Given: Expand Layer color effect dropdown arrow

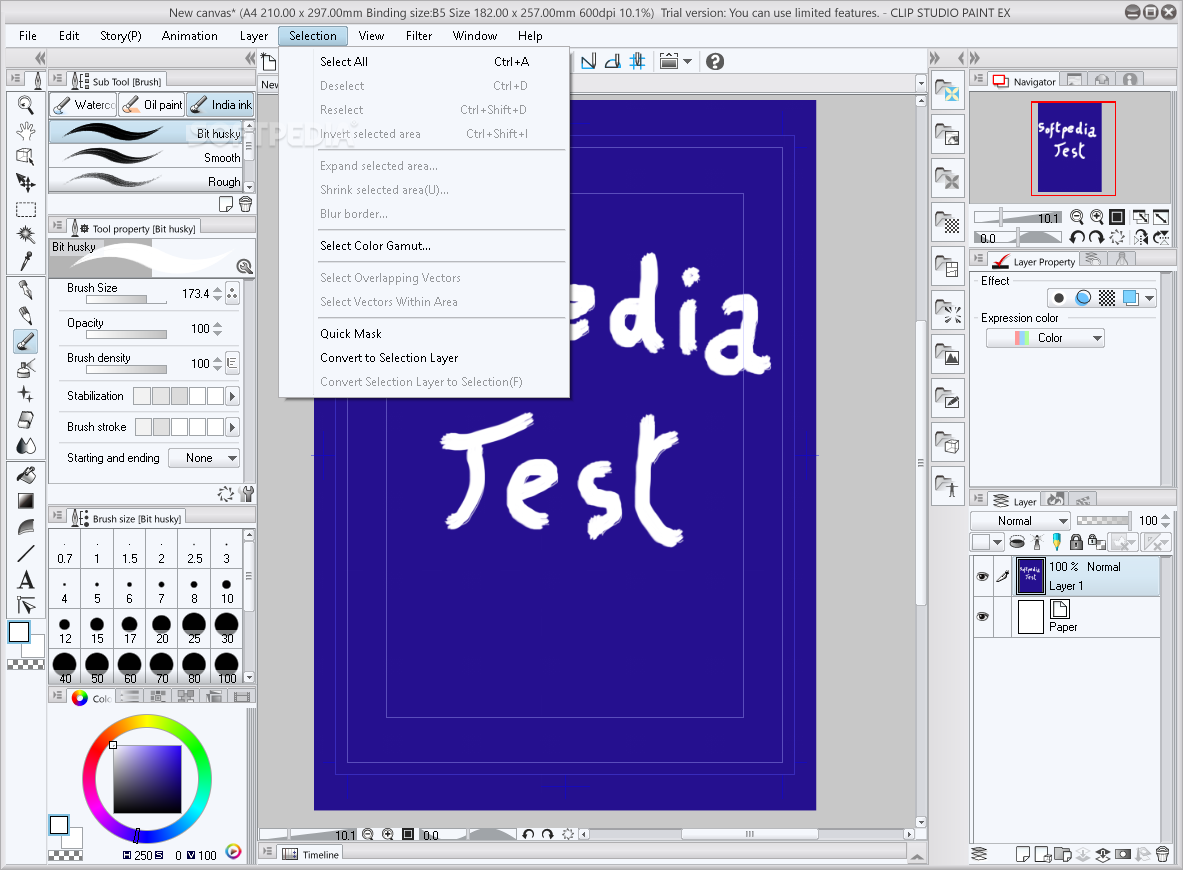Looking at the screenshot, I should click(1149, 298).
